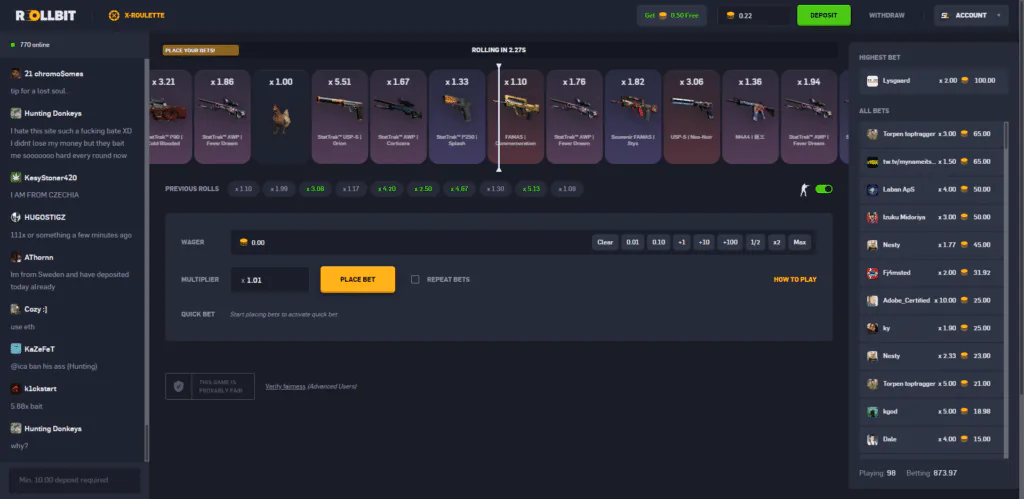
Task: Click Laban ApS avatar in bets
Action: tap(872, 189)
